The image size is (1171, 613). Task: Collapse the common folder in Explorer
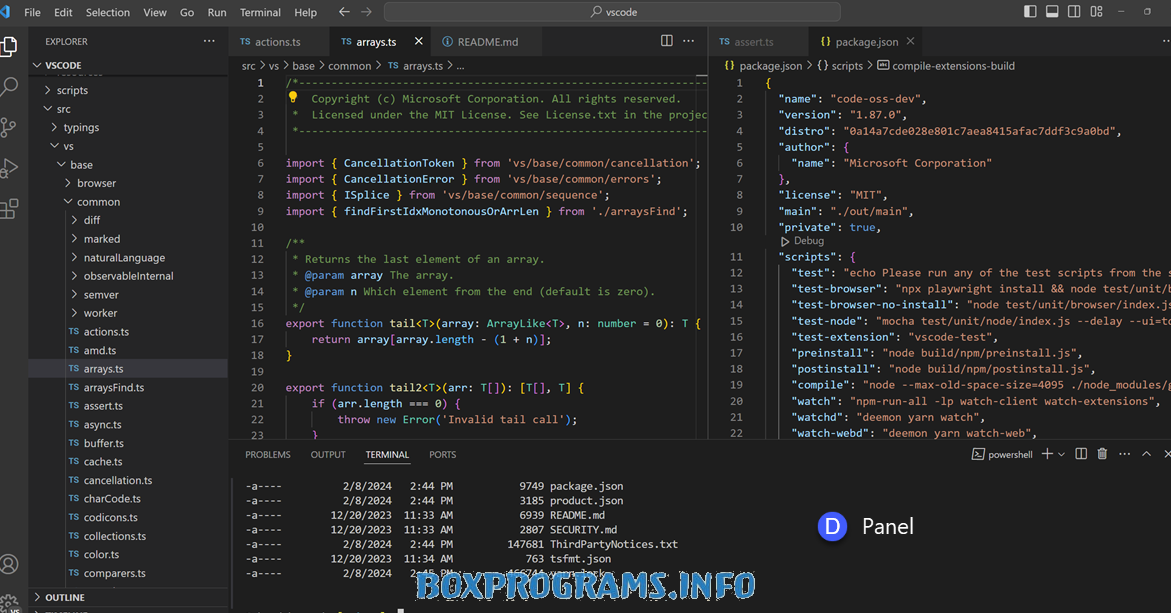click(98, 202)
